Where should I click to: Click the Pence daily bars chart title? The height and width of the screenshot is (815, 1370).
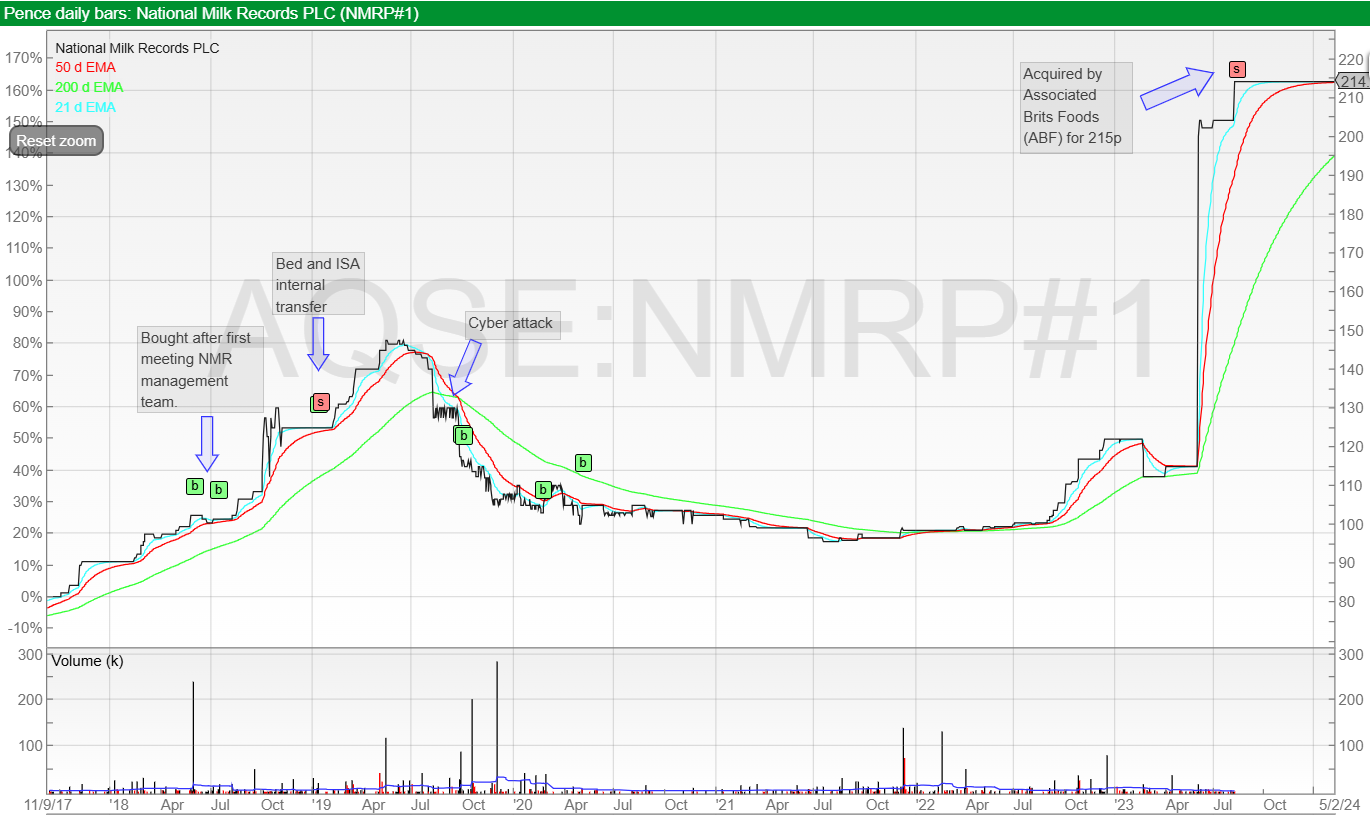[212, 13]
